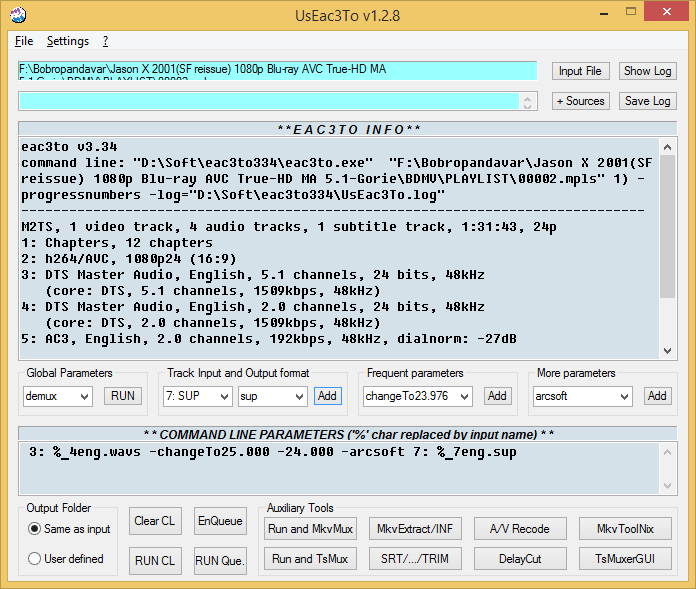Click the Run and TsMux button
This screenshot has height=589, width=696.
click(x=310, y=559)
